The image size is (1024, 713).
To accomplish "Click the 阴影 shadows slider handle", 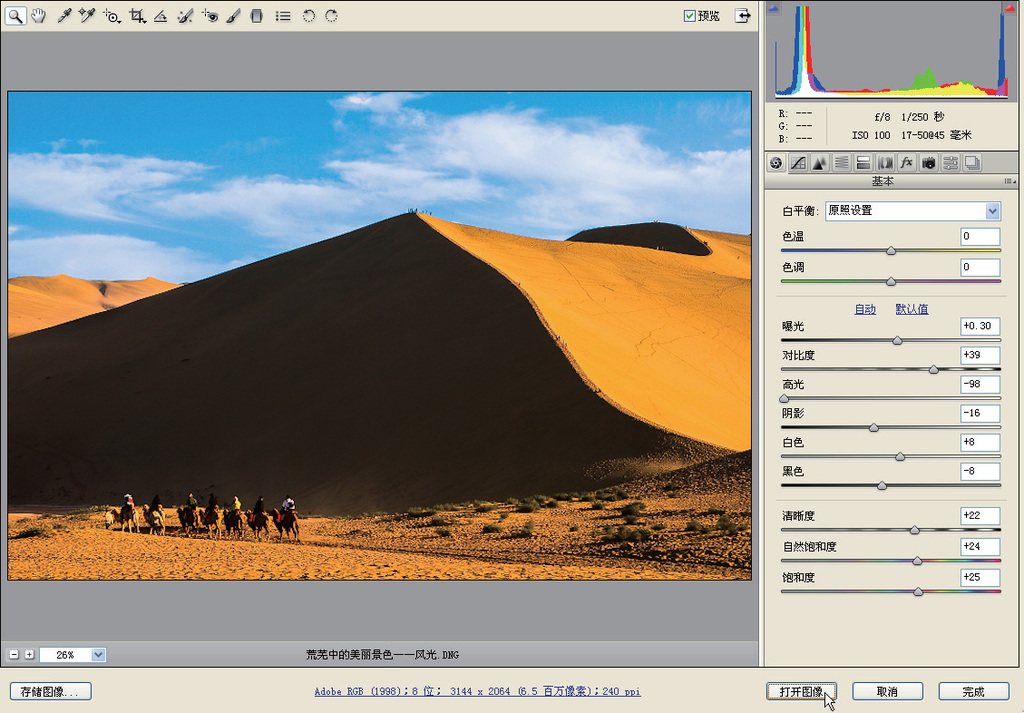I will click(x=874, y=428).
